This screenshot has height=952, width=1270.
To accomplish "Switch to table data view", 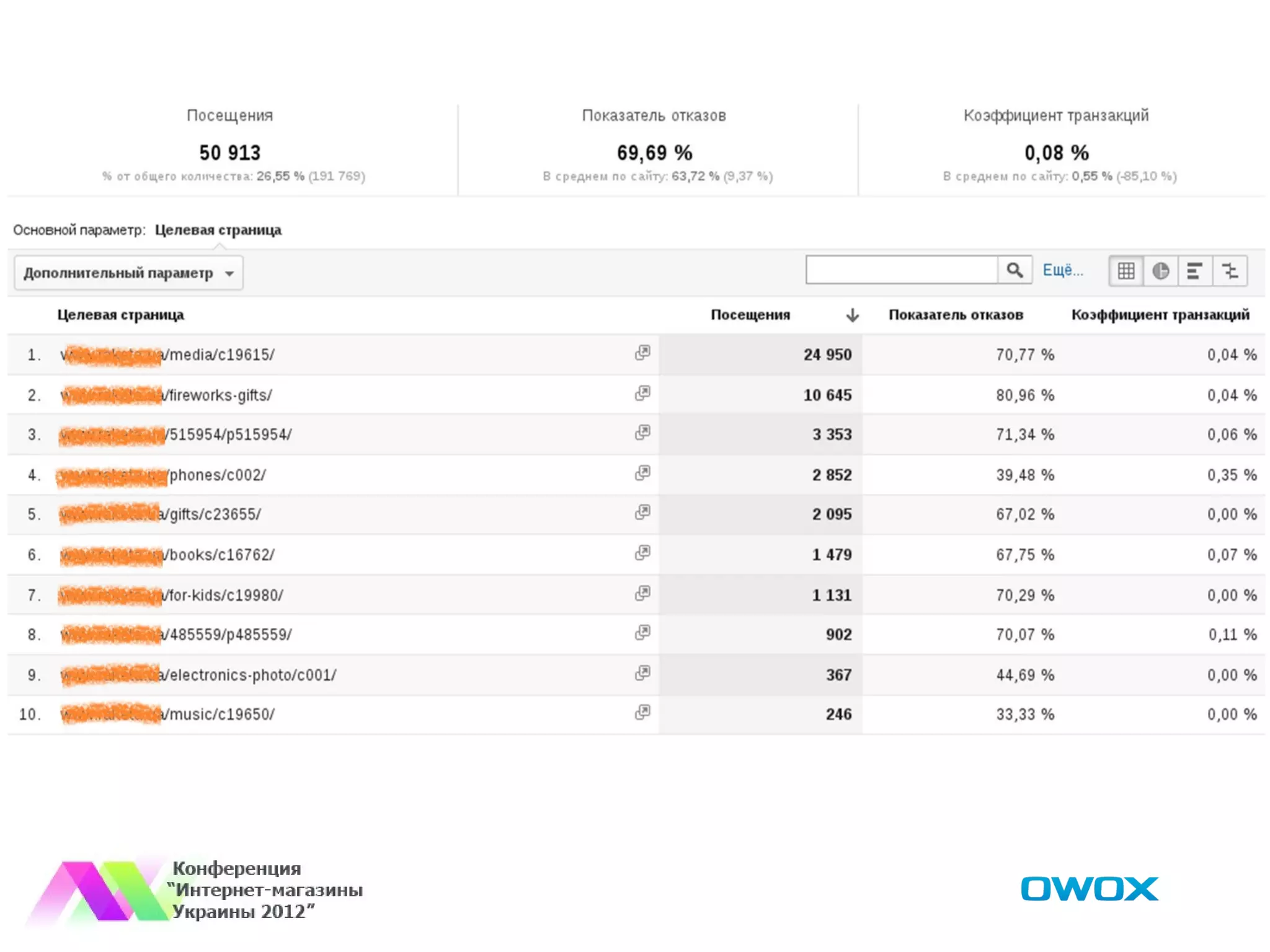I will [x=1126, y=271].
